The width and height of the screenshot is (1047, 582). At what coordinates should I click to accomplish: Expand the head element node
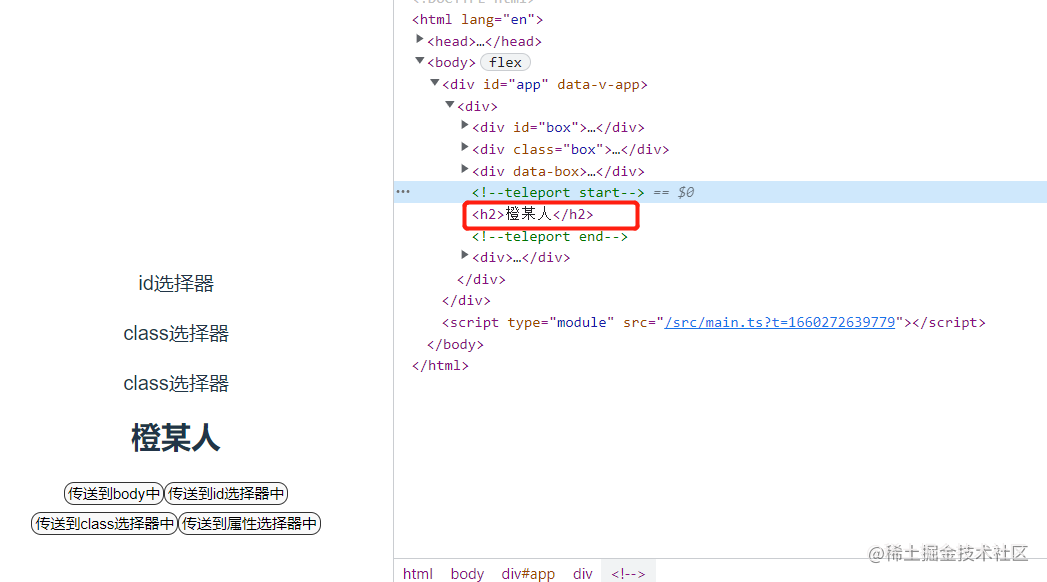click(x=419, y=40)
